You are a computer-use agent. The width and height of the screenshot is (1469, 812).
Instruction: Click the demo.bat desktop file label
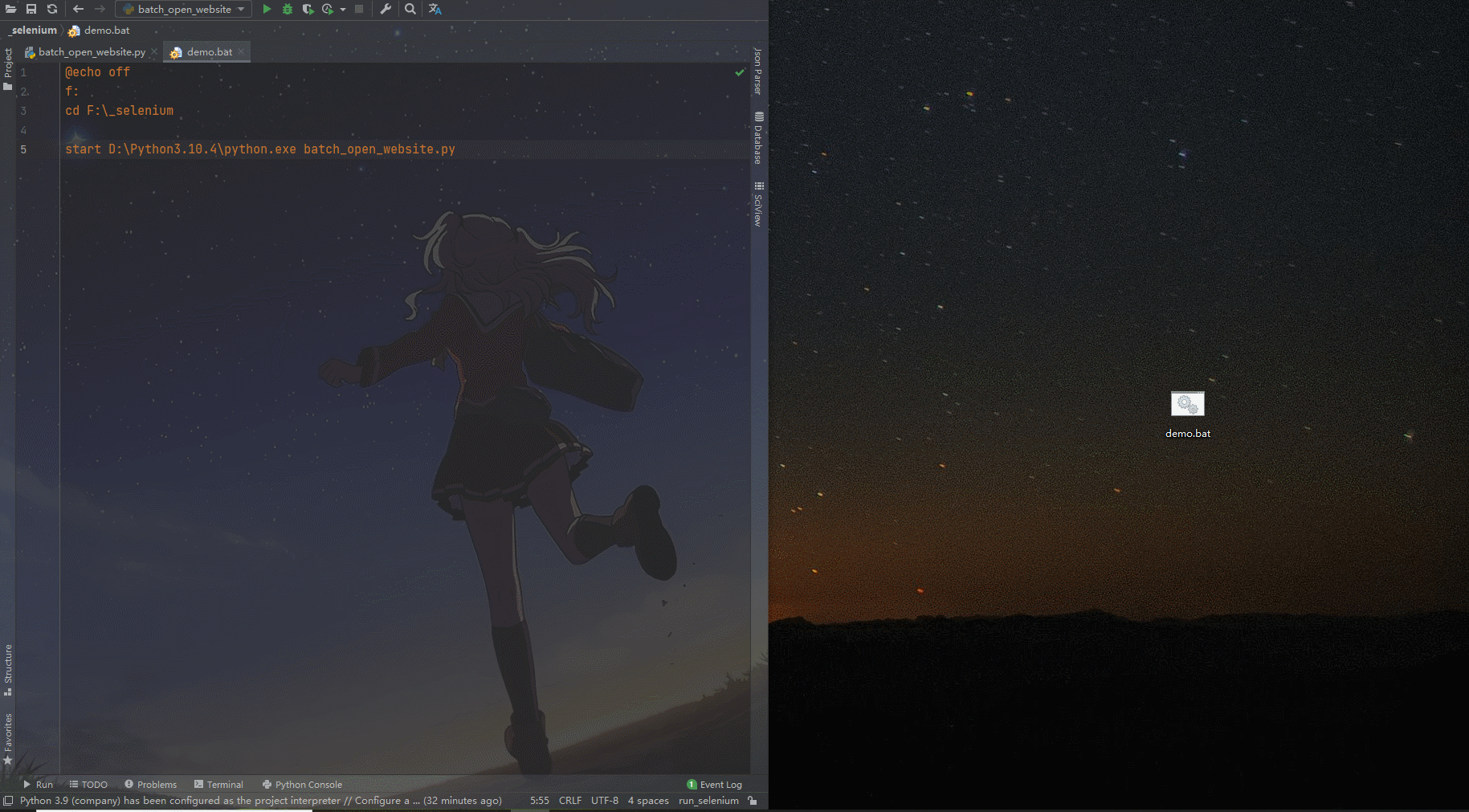point(1188,434)
